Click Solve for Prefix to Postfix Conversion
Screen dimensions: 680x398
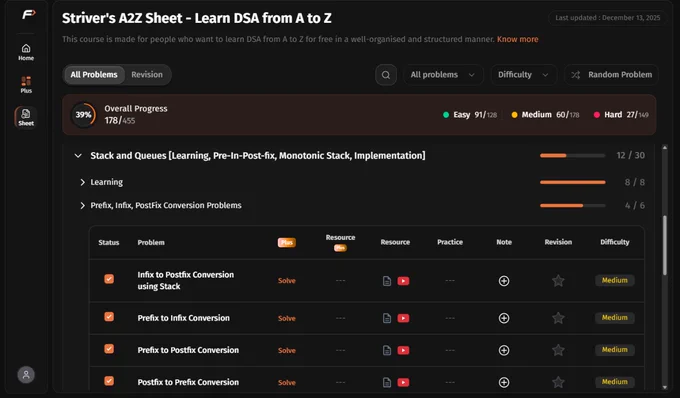tap(287, 350)
